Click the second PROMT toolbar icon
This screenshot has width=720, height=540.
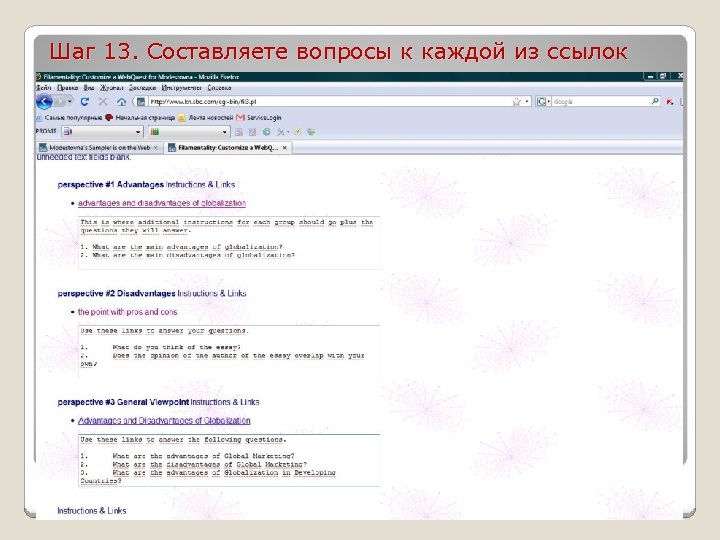point(253,132)
